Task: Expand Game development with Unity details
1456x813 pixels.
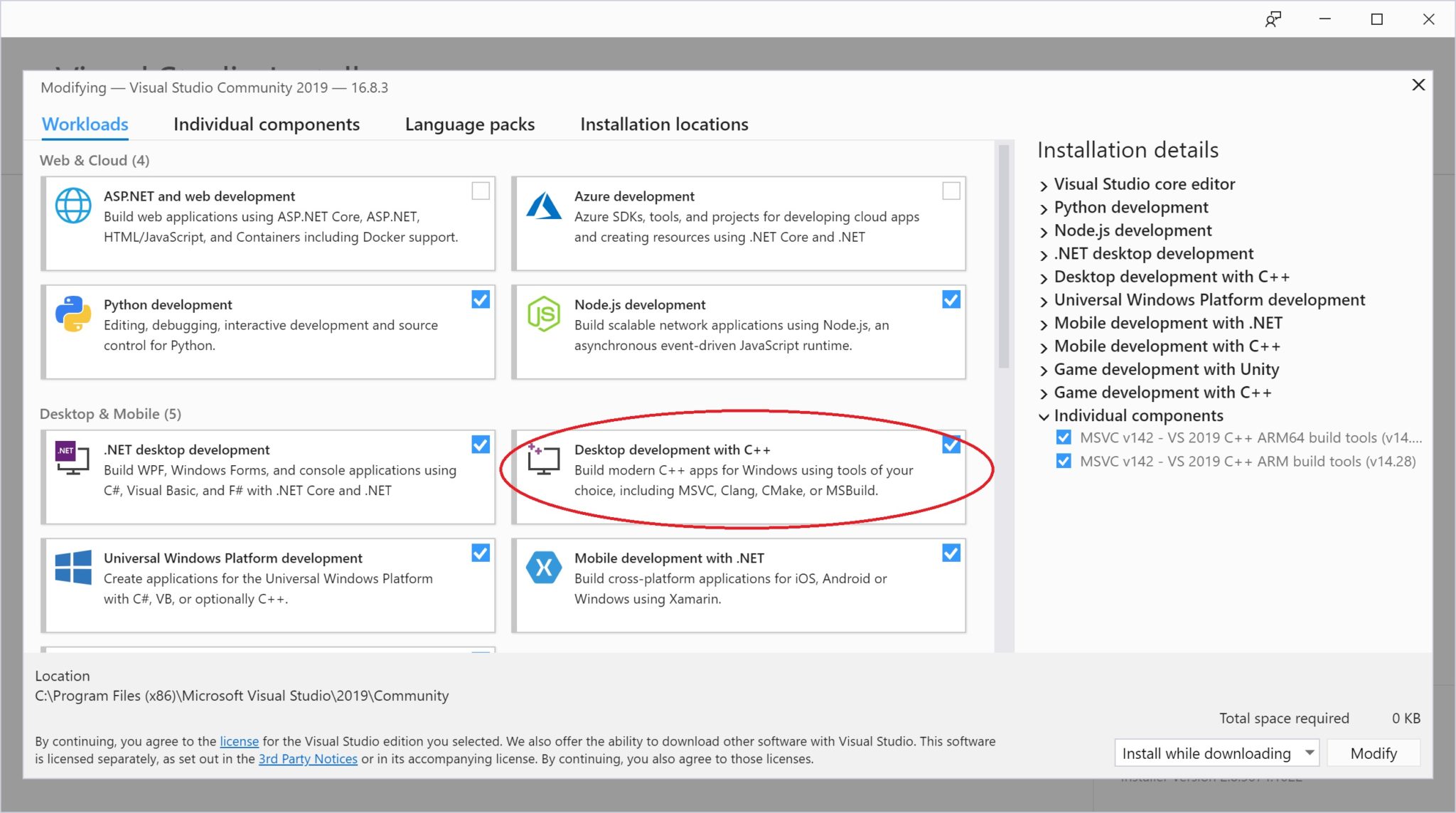Action: [1044, 371]
